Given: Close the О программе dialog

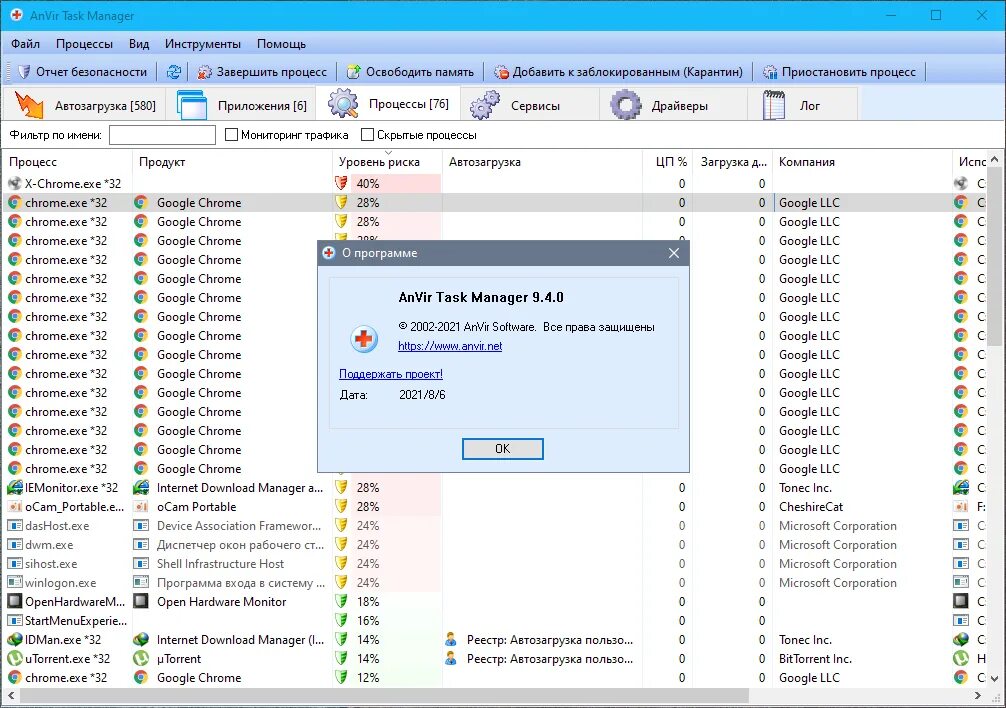Looking at the screenshot, I should 674,253.
